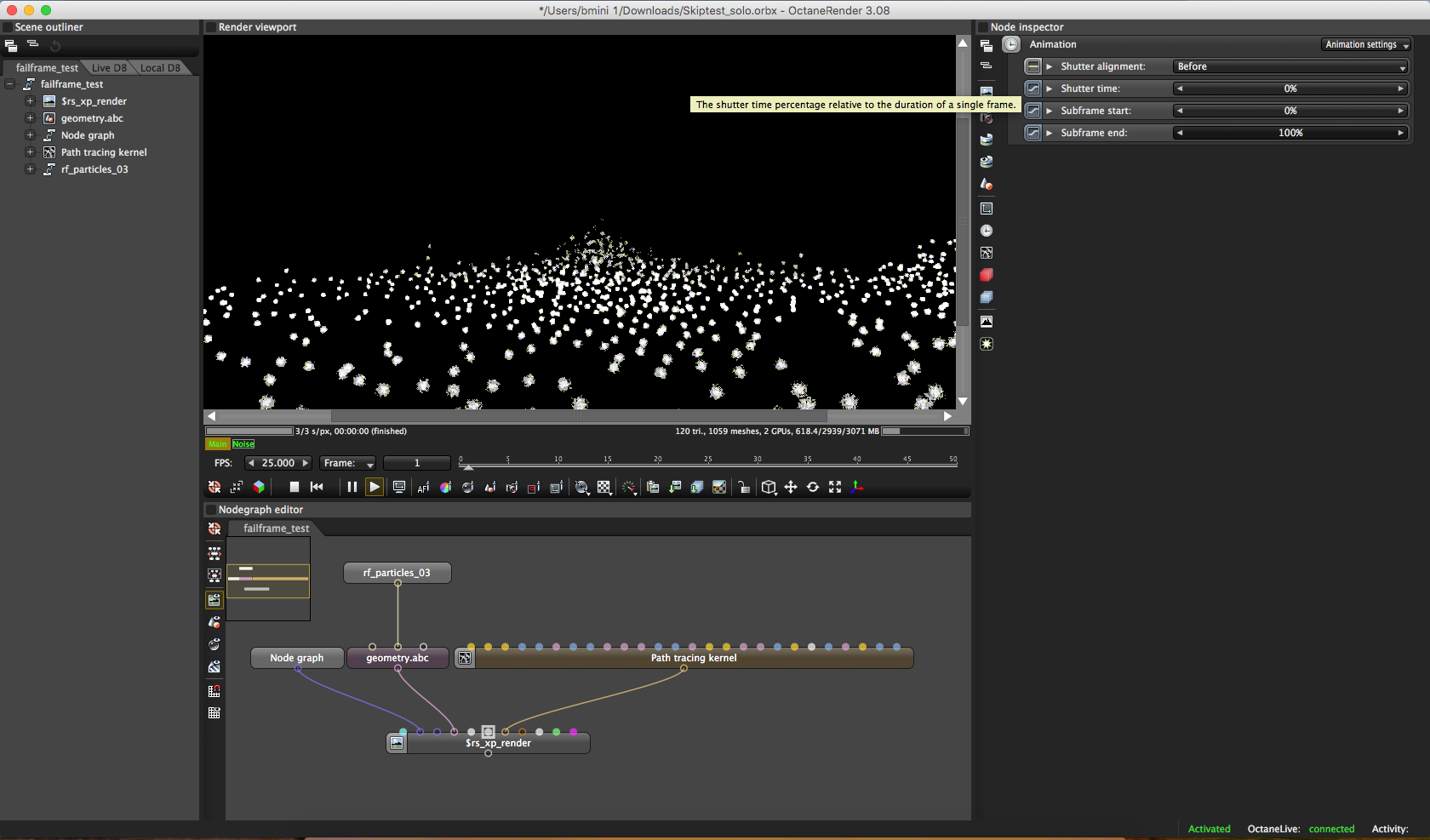Toggle the Scene outliner panel header checkbox

pyautogui.click(x=8, y=27)
